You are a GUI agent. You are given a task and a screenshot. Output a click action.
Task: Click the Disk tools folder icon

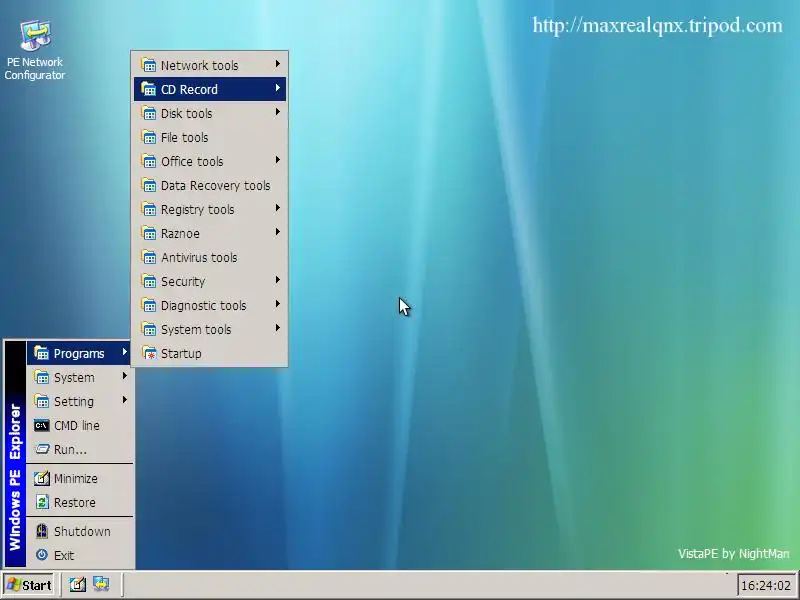[x=148, y=113]
